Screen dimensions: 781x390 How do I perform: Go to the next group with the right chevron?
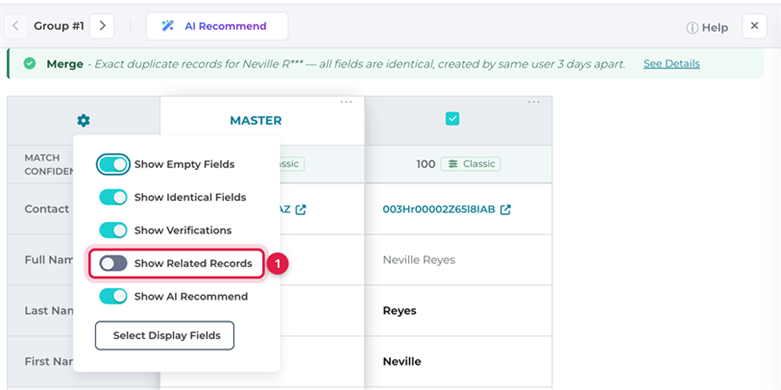click(x=102, y=26)
